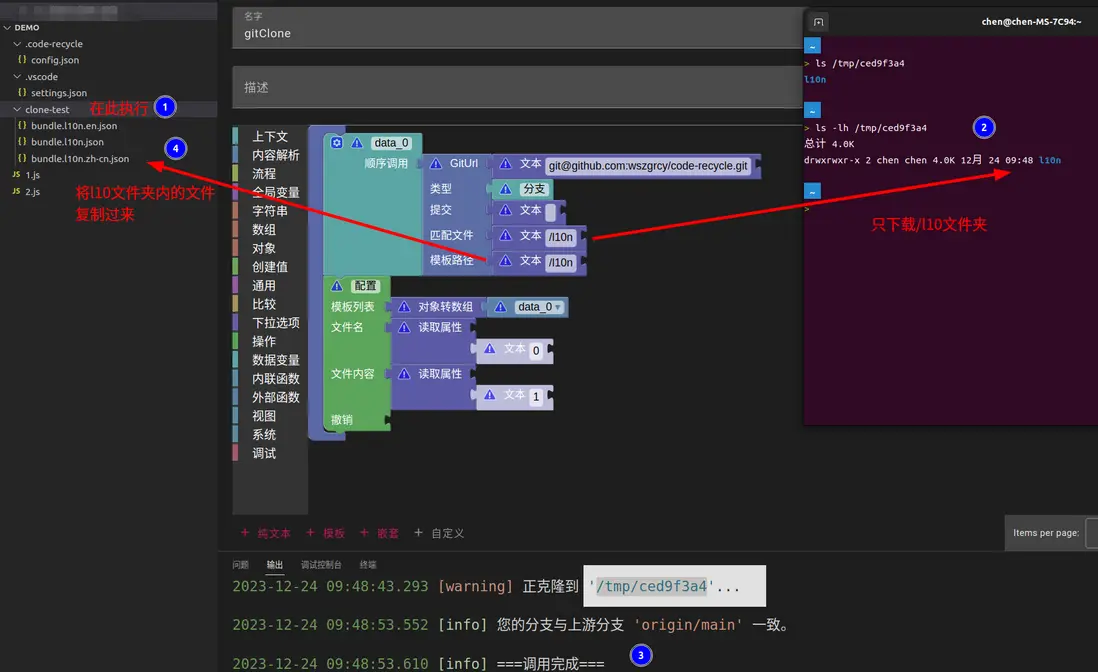This screenshot has height=672, width=1098.
Task: Open the data_0 variable field on the top block
Action: click(391, 143)
